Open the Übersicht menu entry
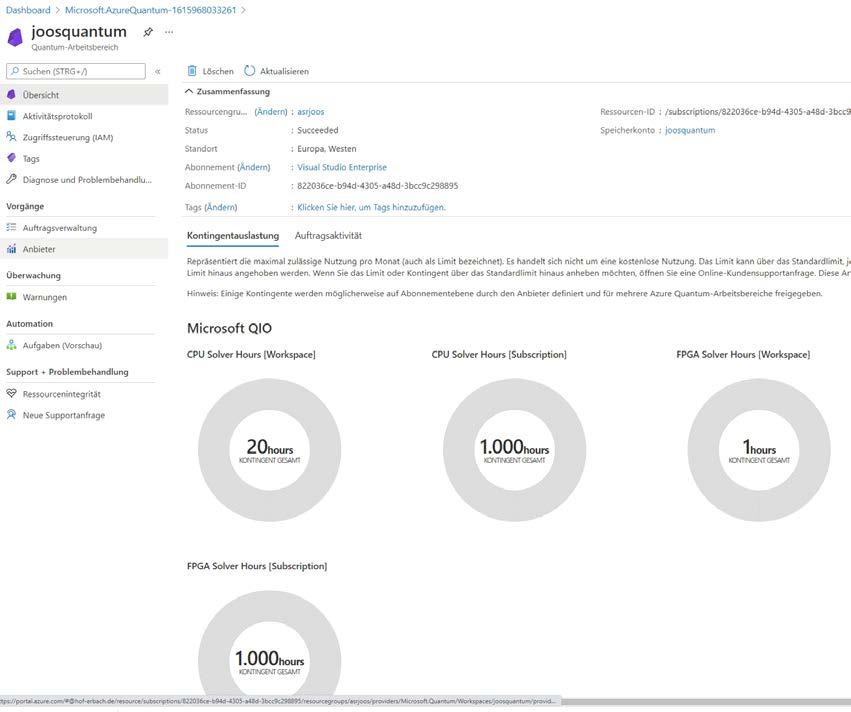The height and width of the screenshot is (712, 851). [84, 94]
